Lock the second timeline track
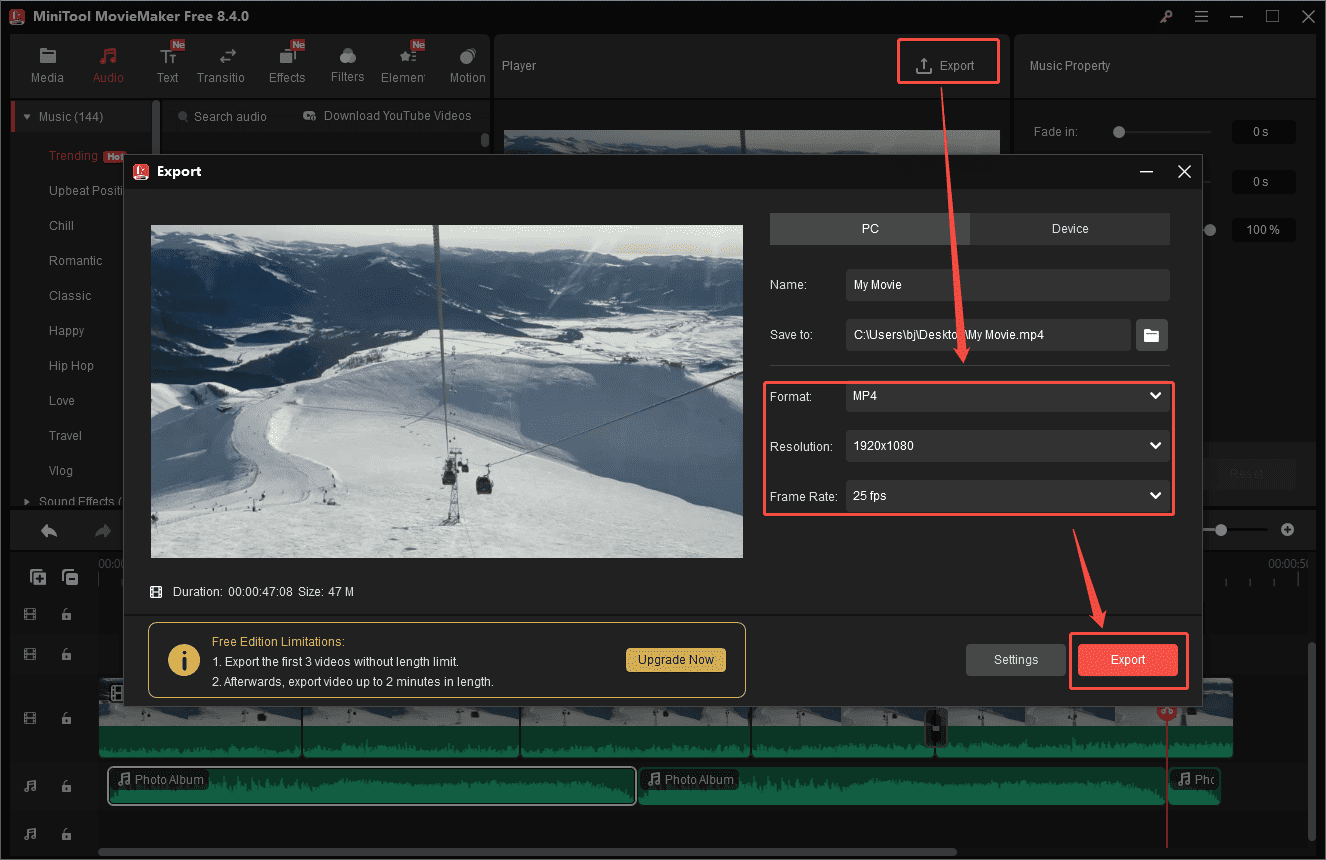This screenshot has height=860, width=1326. (x=66, y=654)
